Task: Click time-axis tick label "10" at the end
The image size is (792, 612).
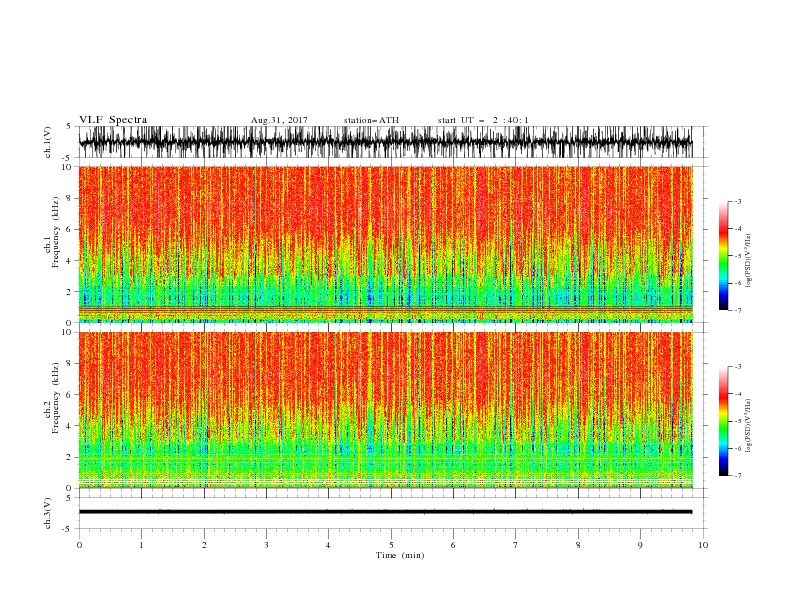Action: pyautogui.click(x=703, y=545)
